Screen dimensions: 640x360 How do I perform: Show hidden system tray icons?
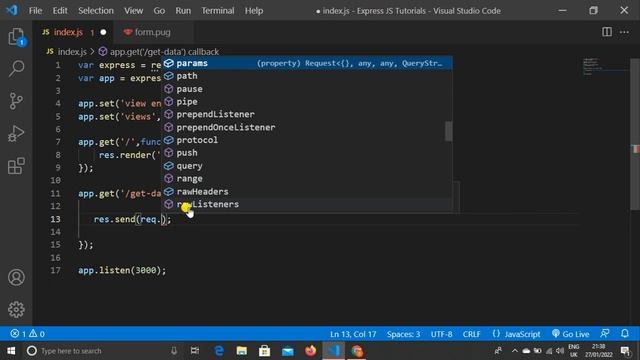click(x=514, y=351)
